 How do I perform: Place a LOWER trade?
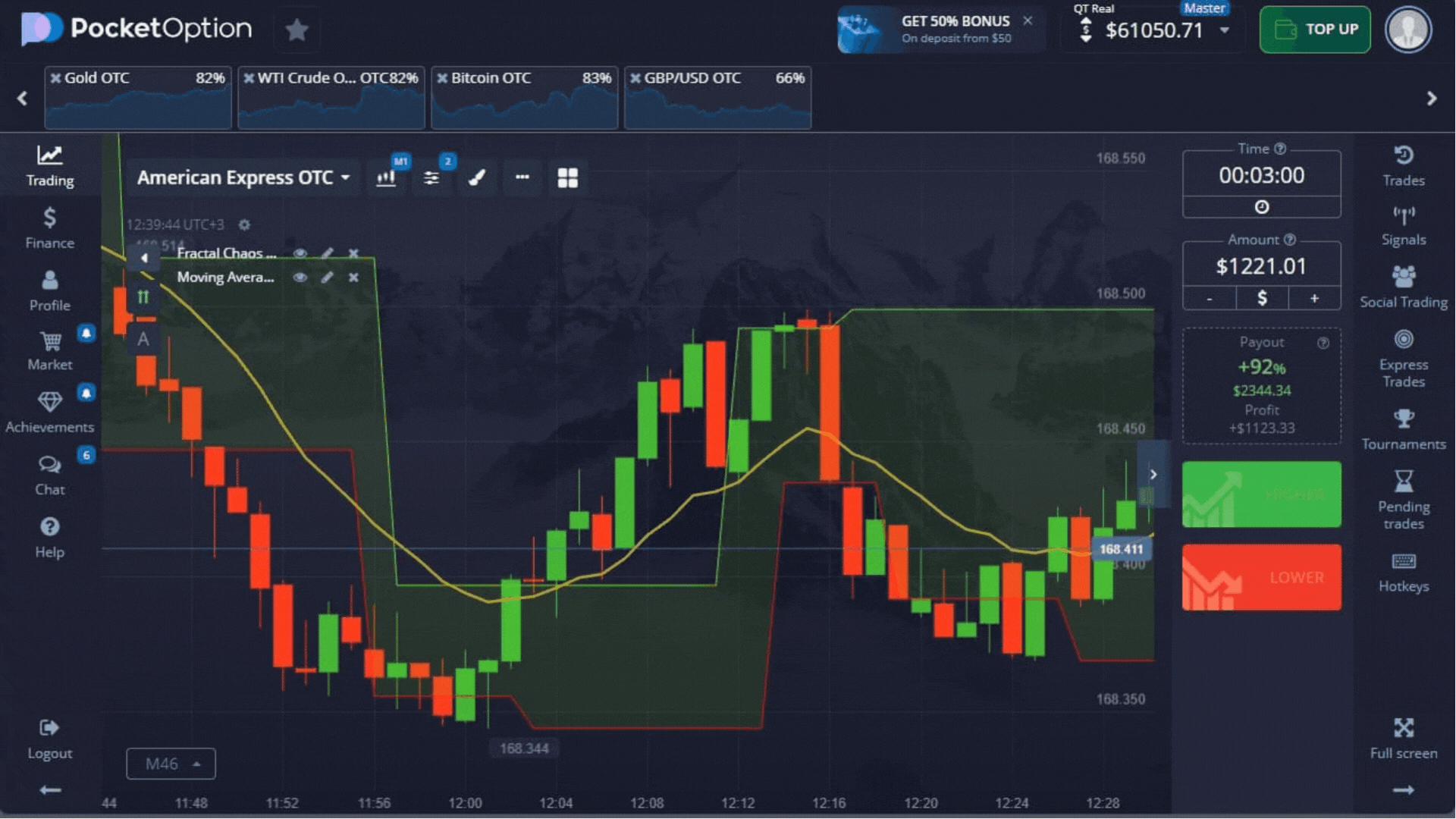click(x=1261, y=577)
